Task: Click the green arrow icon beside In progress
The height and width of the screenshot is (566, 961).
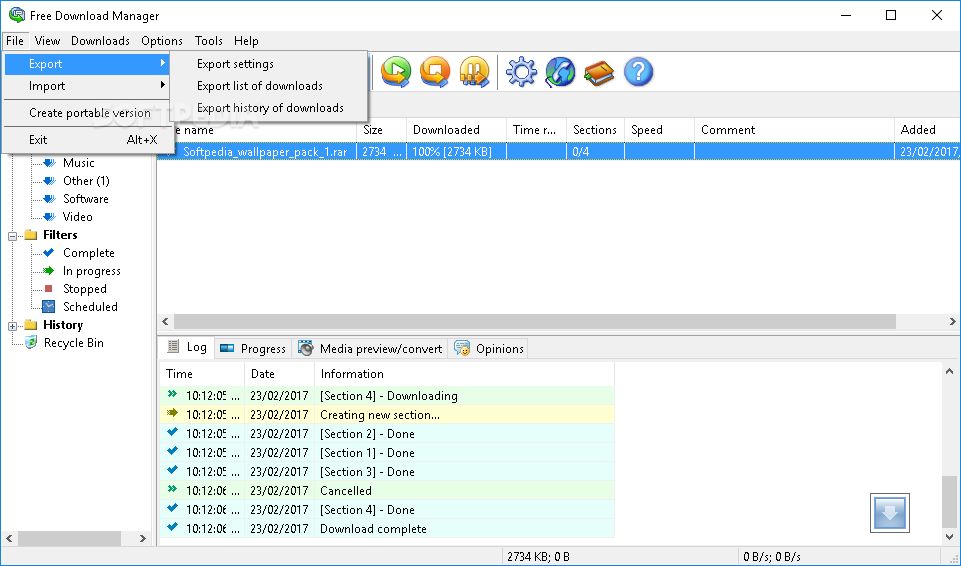Action: 49,270
